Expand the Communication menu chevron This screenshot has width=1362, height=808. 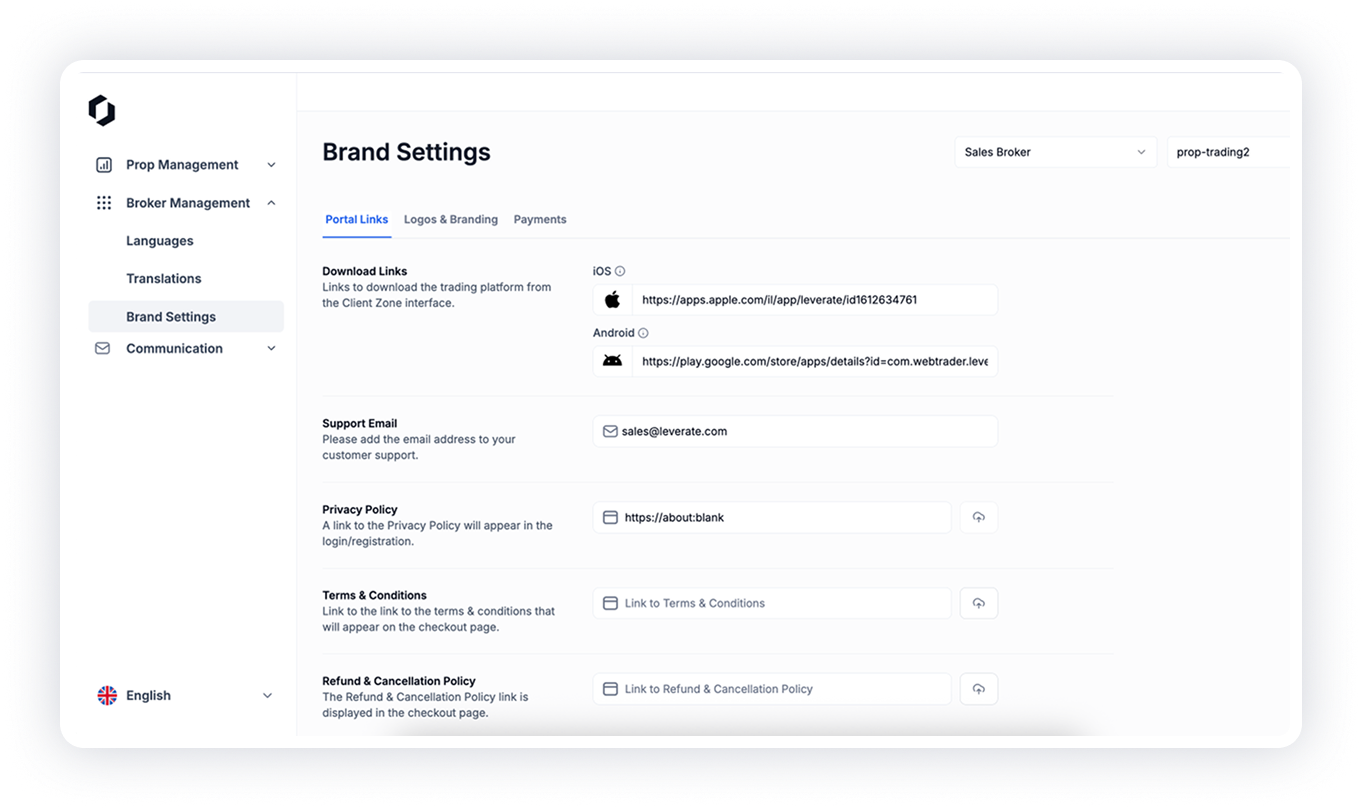[x=271, y=348]
